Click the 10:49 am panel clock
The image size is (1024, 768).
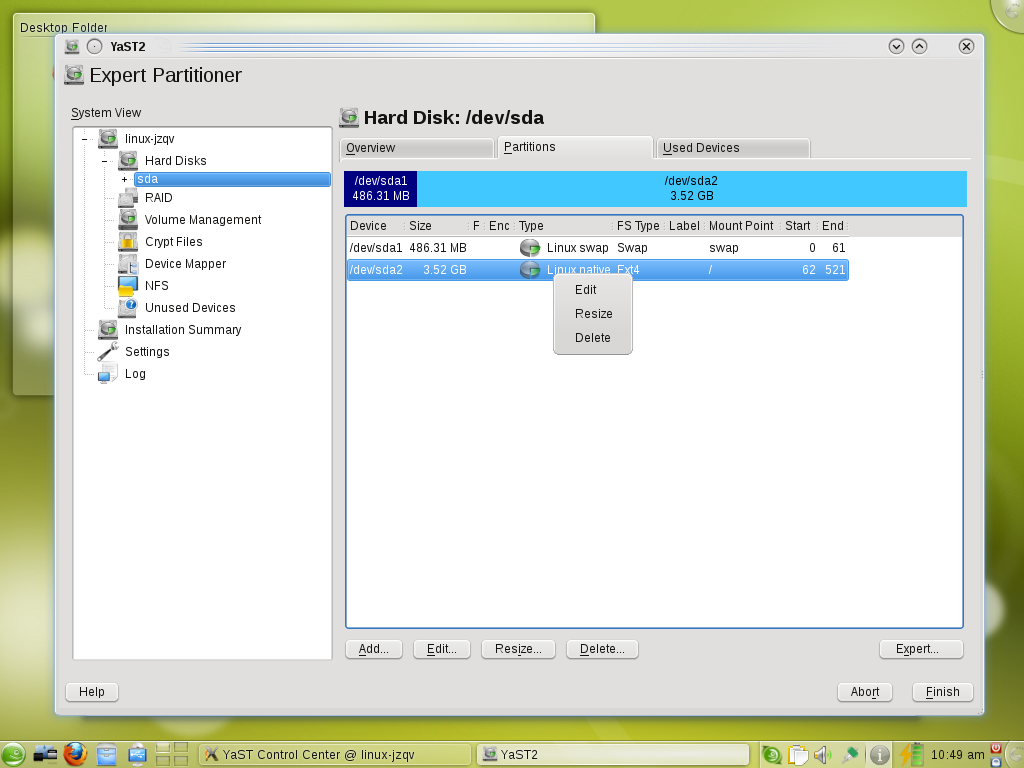(x=957, y=755)
